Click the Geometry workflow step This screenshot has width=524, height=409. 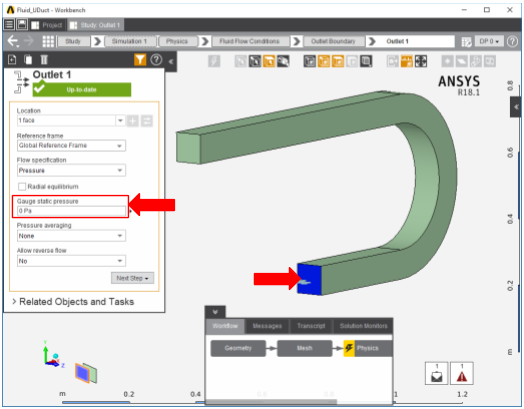(x=238, y=348)
